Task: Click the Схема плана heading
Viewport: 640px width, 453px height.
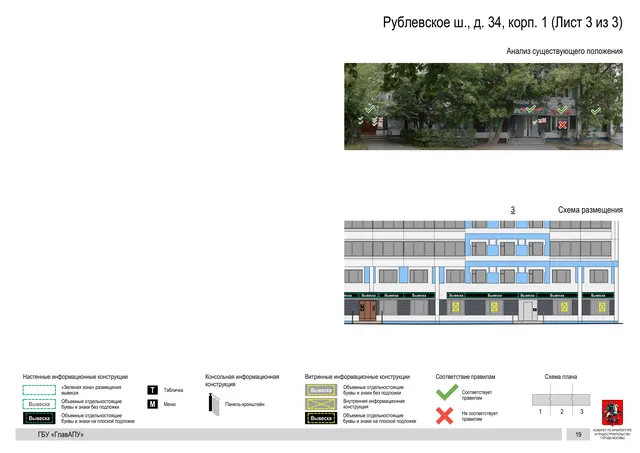Action: tap(560, 377)
